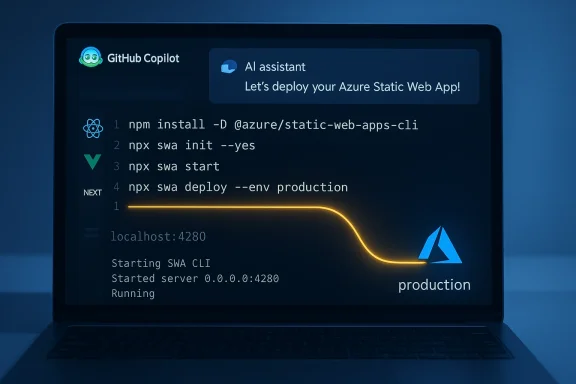The width and height of the screenshot is (576, 384).
Task: Click the Running status line
Action: [133, 293]
